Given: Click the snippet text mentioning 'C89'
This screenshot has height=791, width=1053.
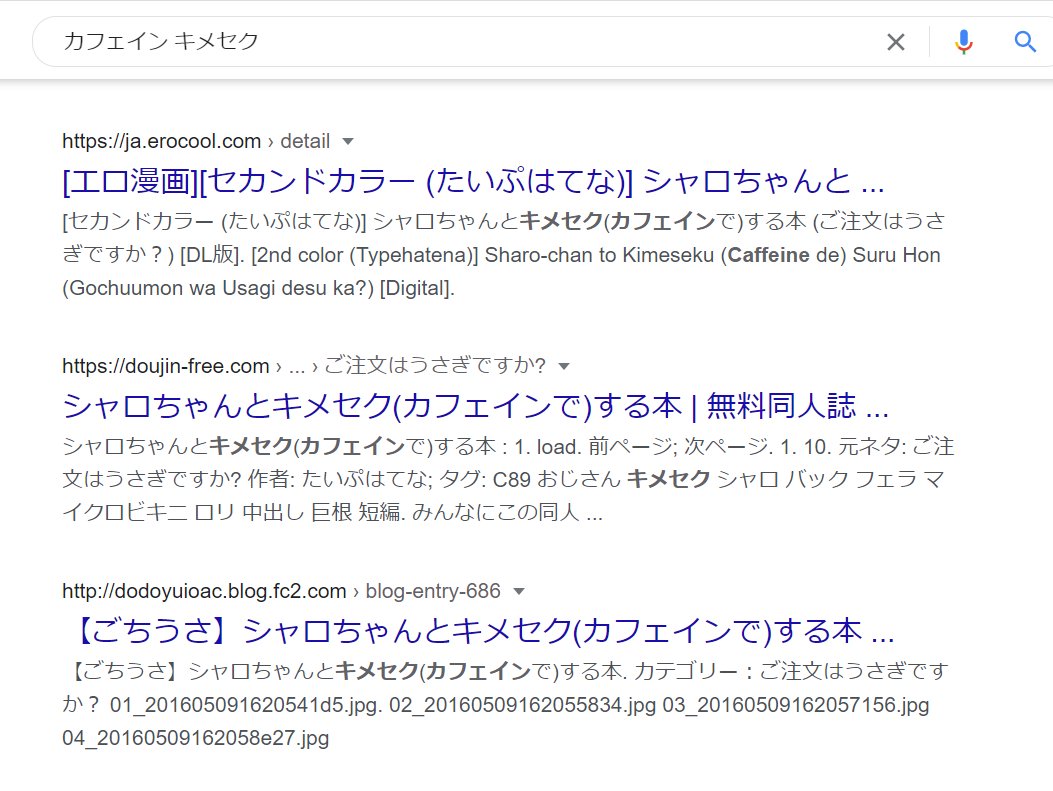Looking at the screenshot, I should [508, 479].
